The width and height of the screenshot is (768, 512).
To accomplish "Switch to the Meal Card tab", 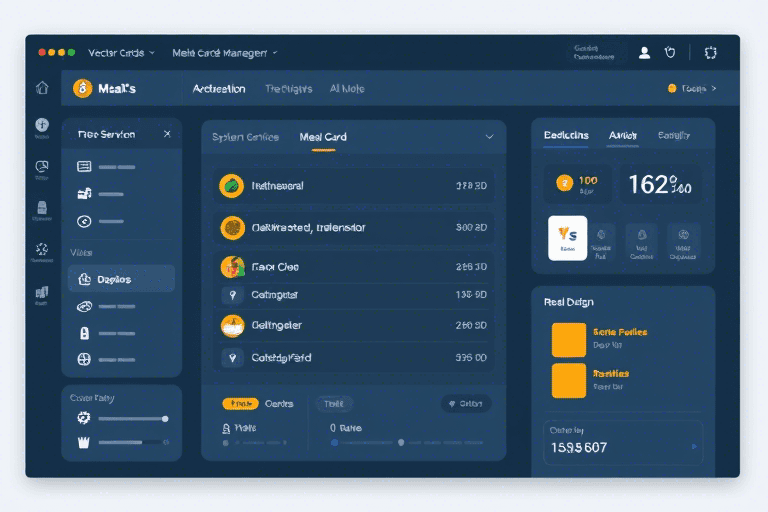I will [x=323, y=137].
